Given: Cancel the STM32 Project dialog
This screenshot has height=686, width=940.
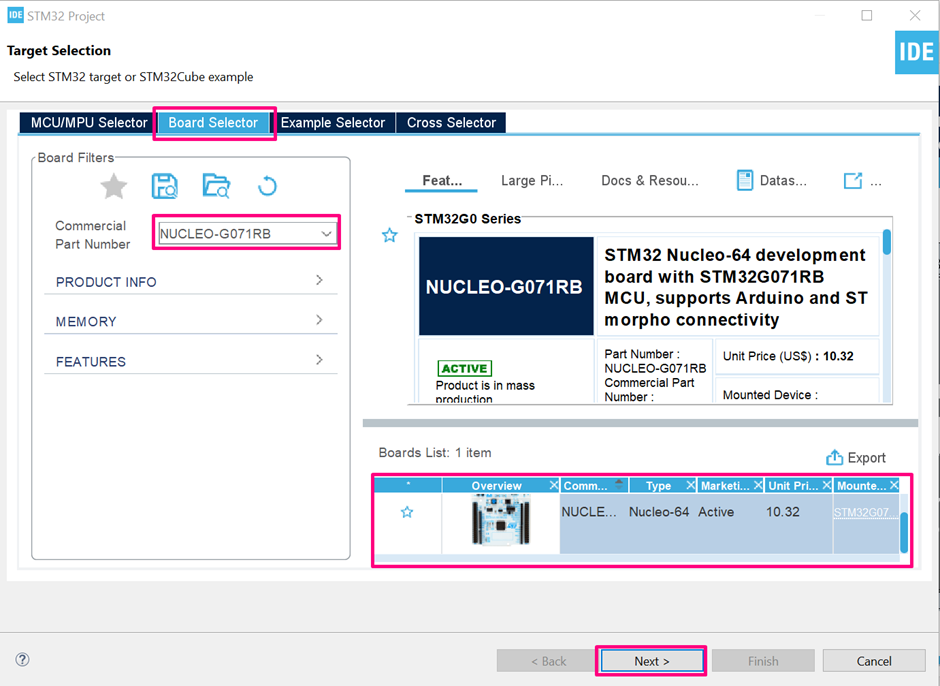Looking at the screenshot, I should pyautogui.click(x=874, y=661).
